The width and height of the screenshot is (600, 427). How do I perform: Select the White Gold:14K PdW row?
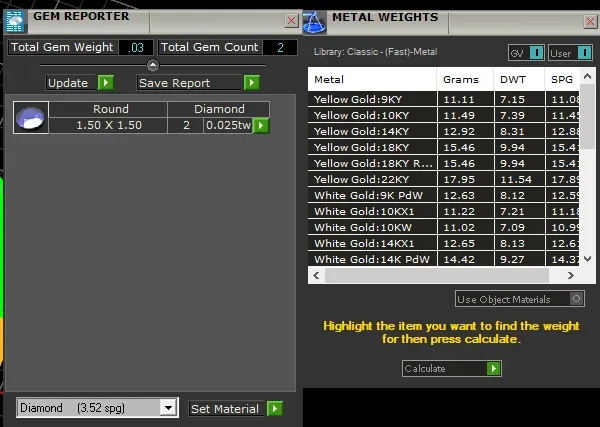[x=444, y=259]
